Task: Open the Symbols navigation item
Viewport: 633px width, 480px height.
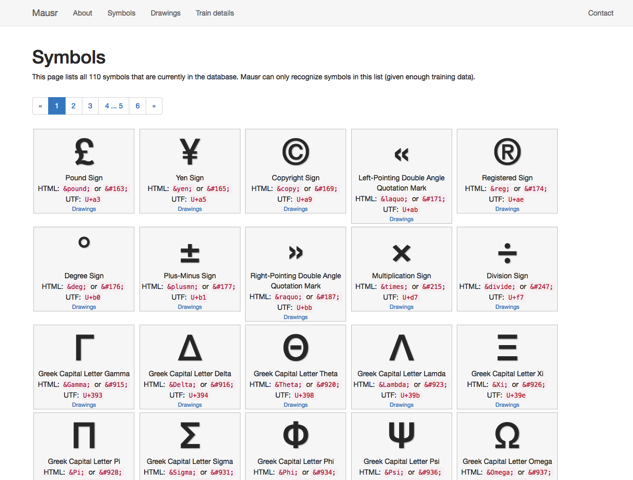Action: 121,13
